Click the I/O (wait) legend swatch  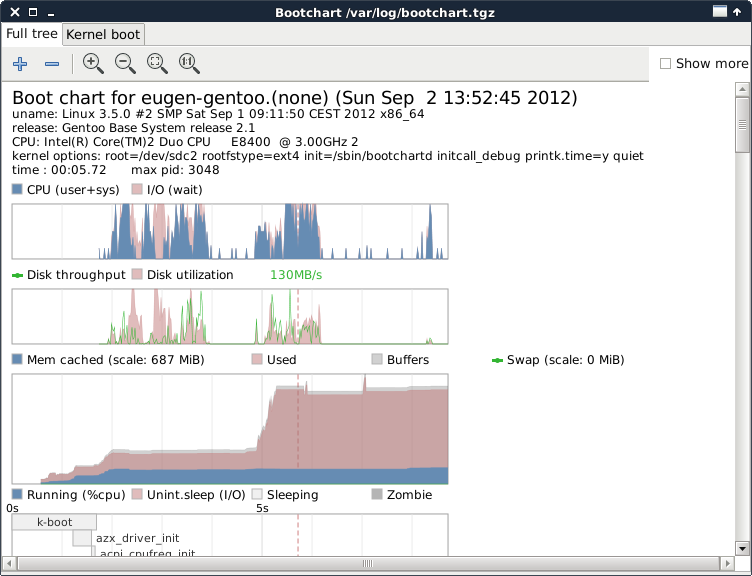137,189
